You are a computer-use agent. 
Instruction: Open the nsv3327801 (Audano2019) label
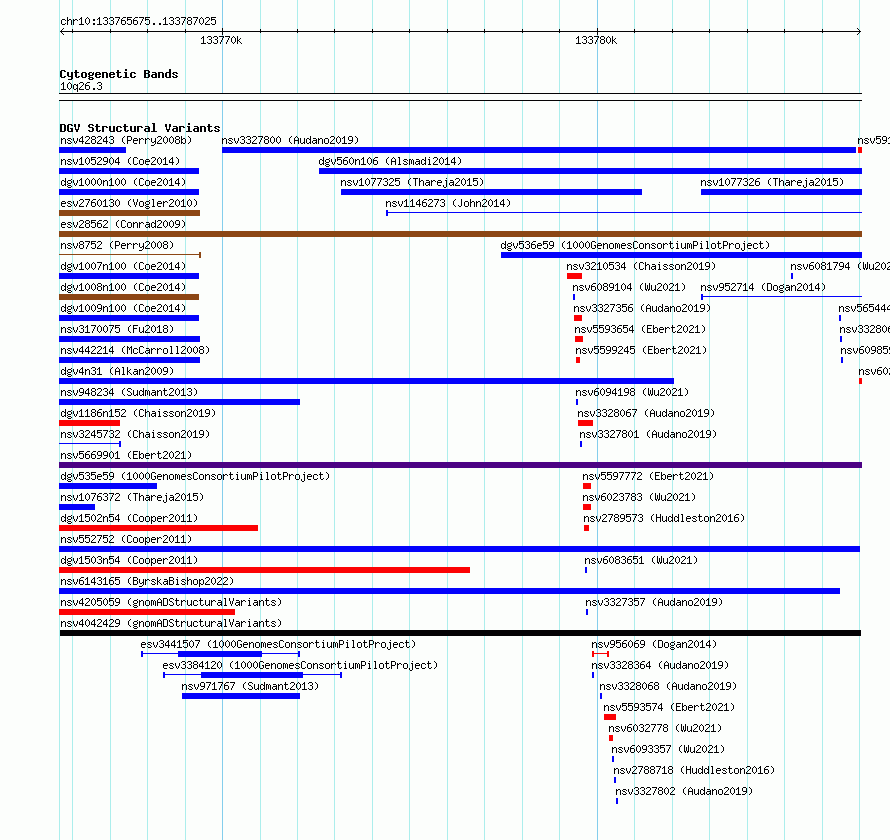click(x=648, y=434)
